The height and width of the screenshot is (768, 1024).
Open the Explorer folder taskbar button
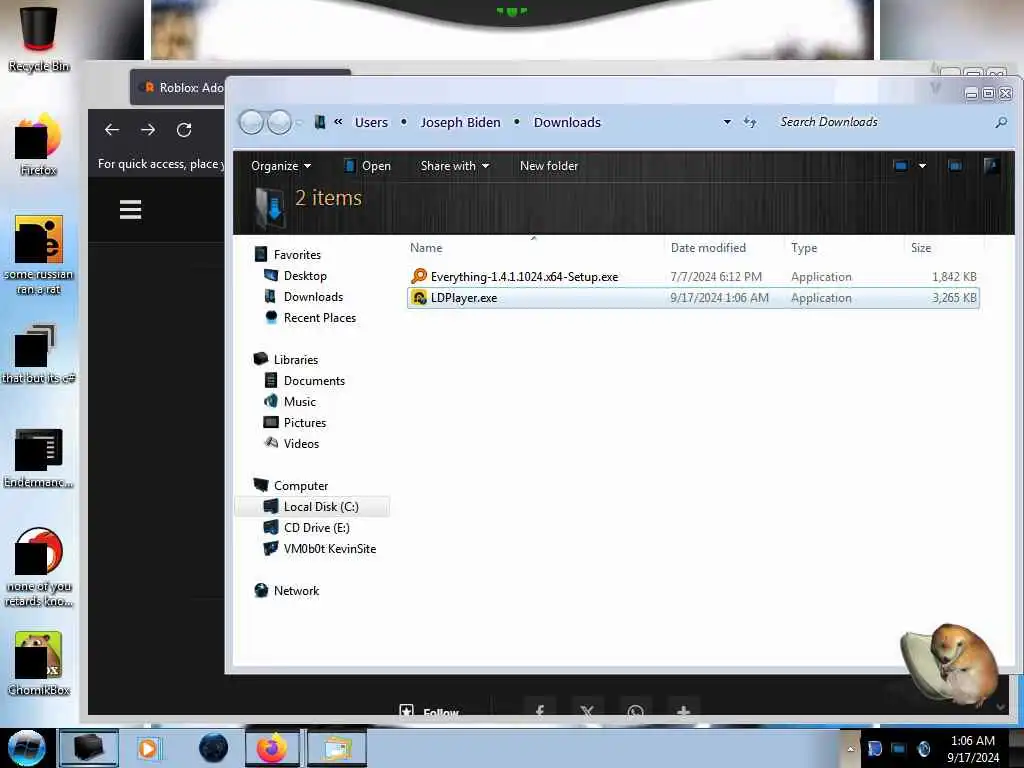coord(337,748)
